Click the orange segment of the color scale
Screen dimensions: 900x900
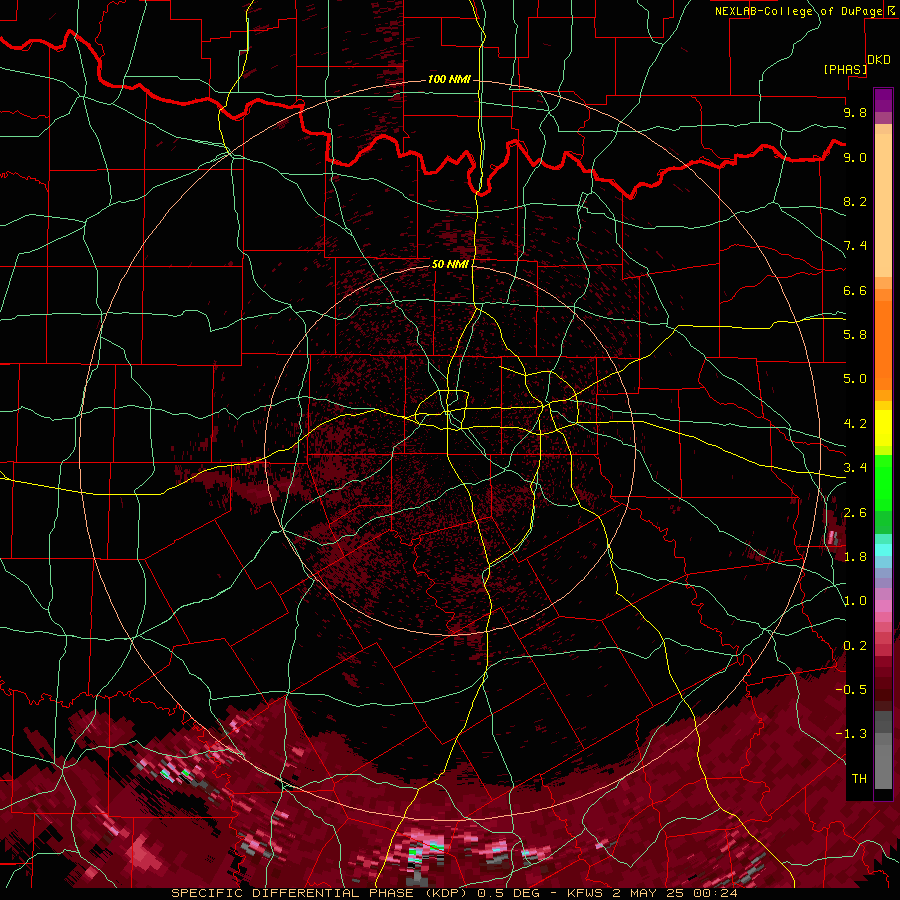pyautogui.click(x=883, y=346)
